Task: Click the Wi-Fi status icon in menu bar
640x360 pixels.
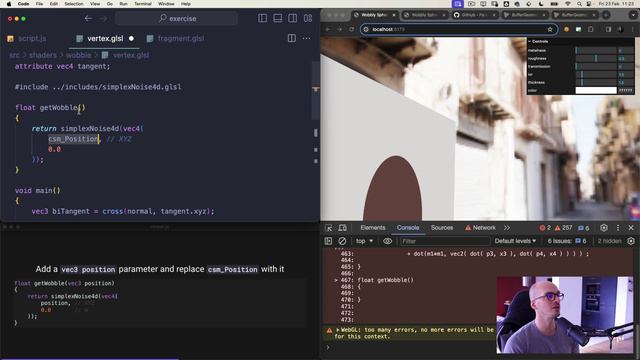Action: pos(568,4)
